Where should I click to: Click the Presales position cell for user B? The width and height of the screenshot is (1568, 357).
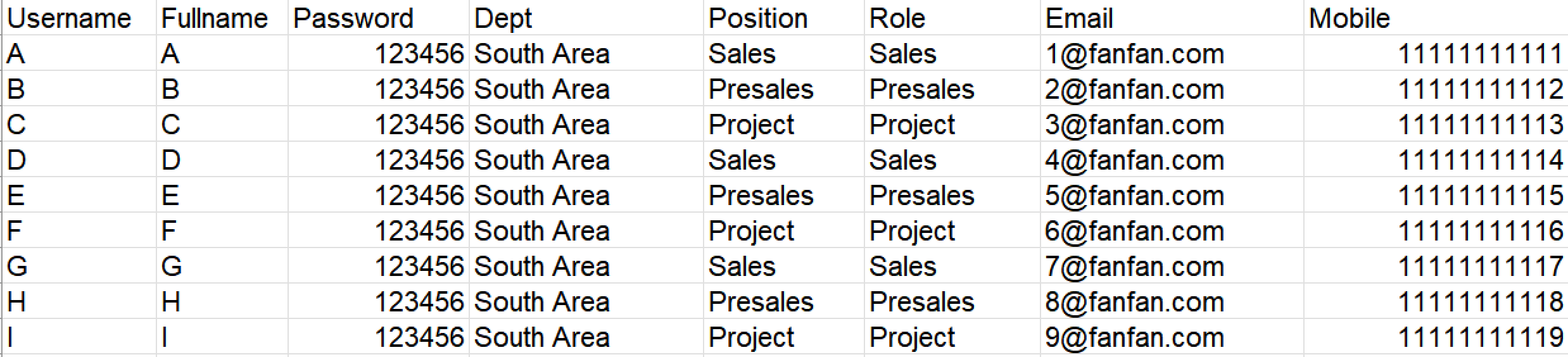click(761, 89)
